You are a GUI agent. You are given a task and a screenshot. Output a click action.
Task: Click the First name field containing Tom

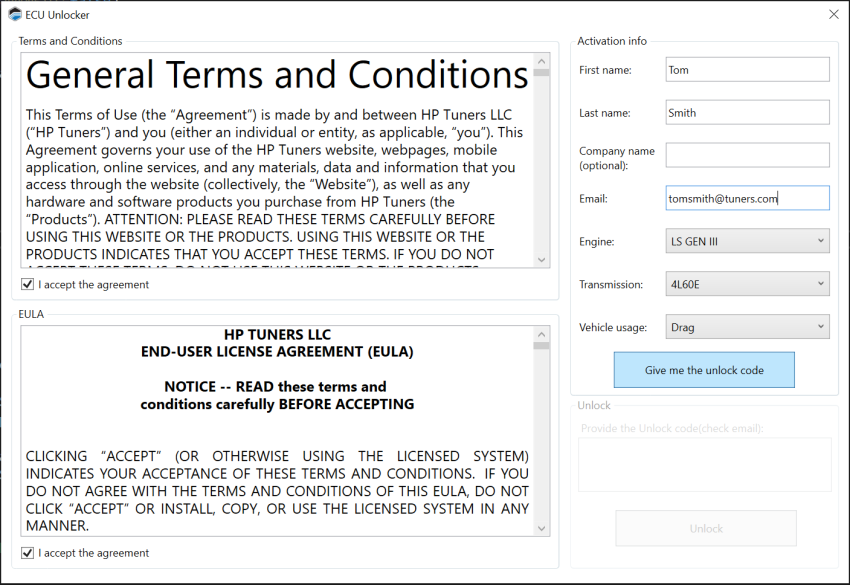click(747, 69)
